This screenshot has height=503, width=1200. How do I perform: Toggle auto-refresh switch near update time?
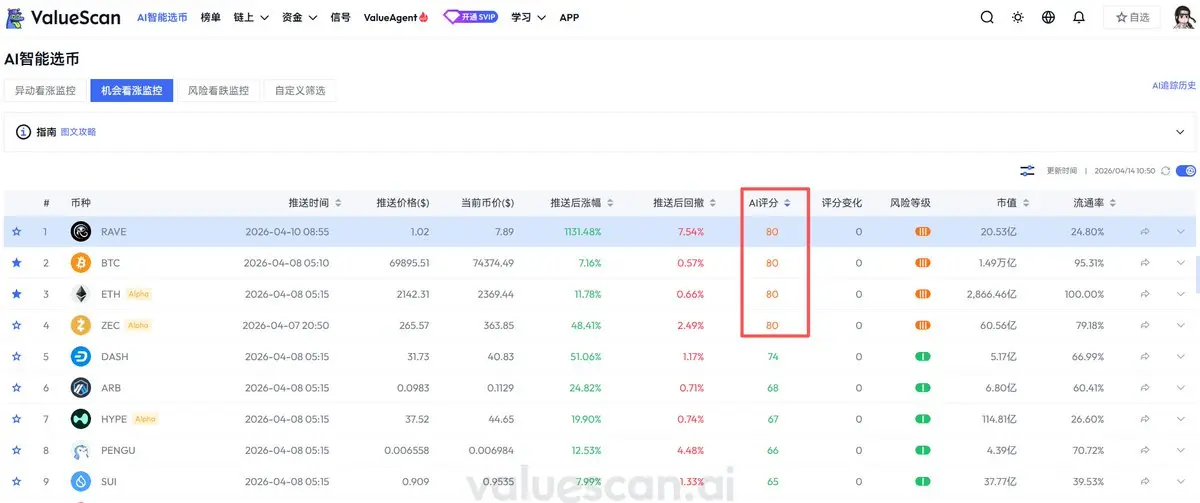click(x=1186, y=170)
